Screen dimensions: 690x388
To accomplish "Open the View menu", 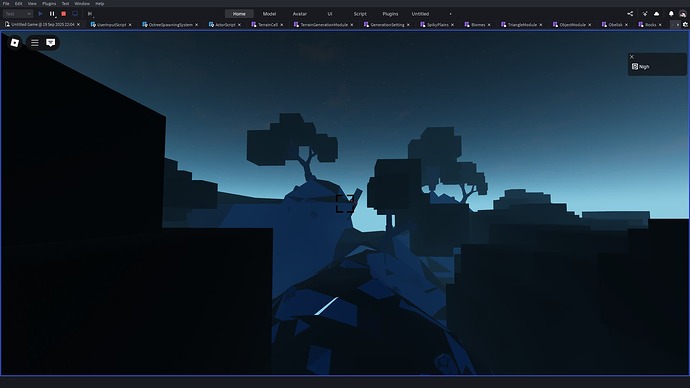I will click(x=32, y=4).
